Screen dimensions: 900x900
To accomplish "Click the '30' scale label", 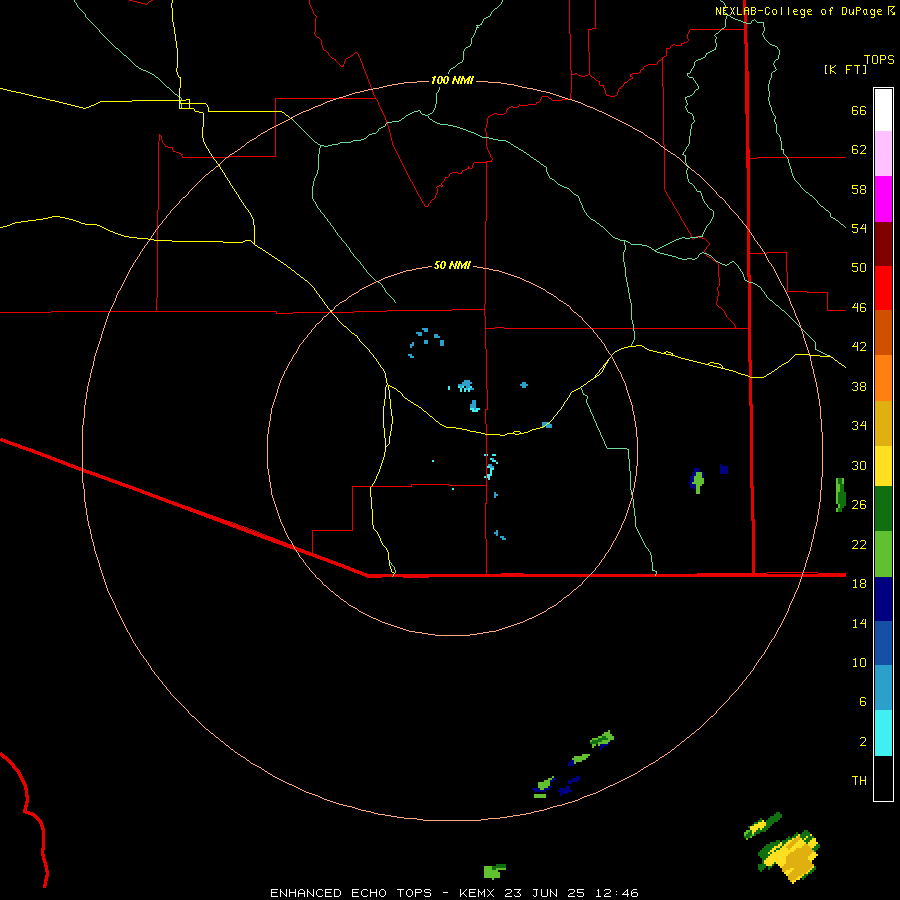I will tap(859, 465).
